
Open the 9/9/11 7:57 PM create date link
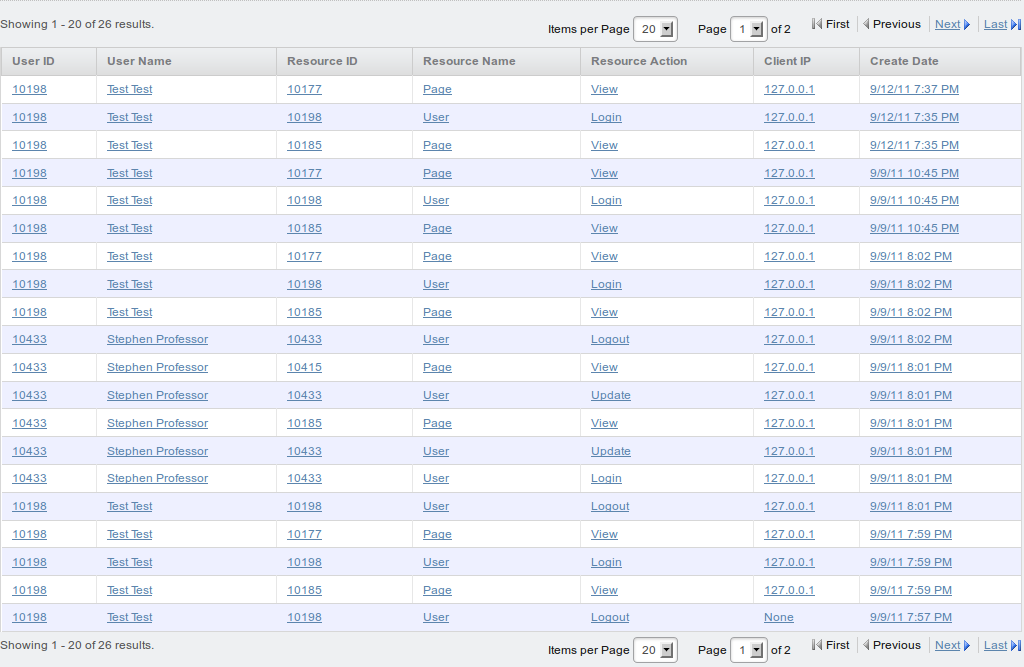coord(910,618)
